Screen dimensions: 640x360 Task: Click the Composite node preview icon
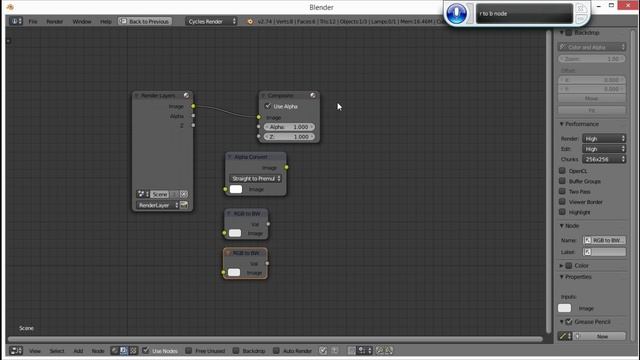point(313,96)
